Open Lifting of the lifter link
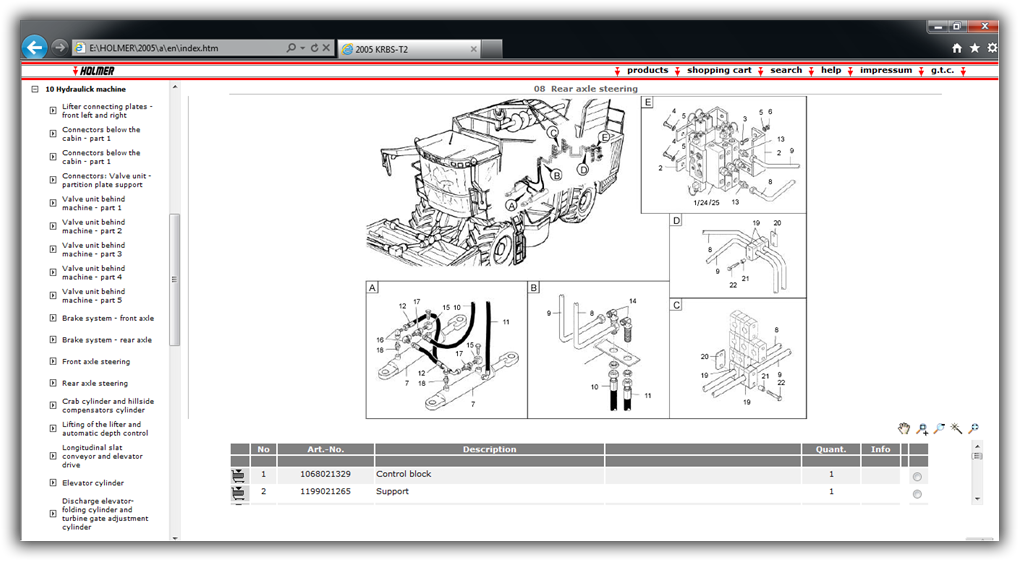This screenshot has width=1024, height=566. pyautogui.click(x=105, y=429)
